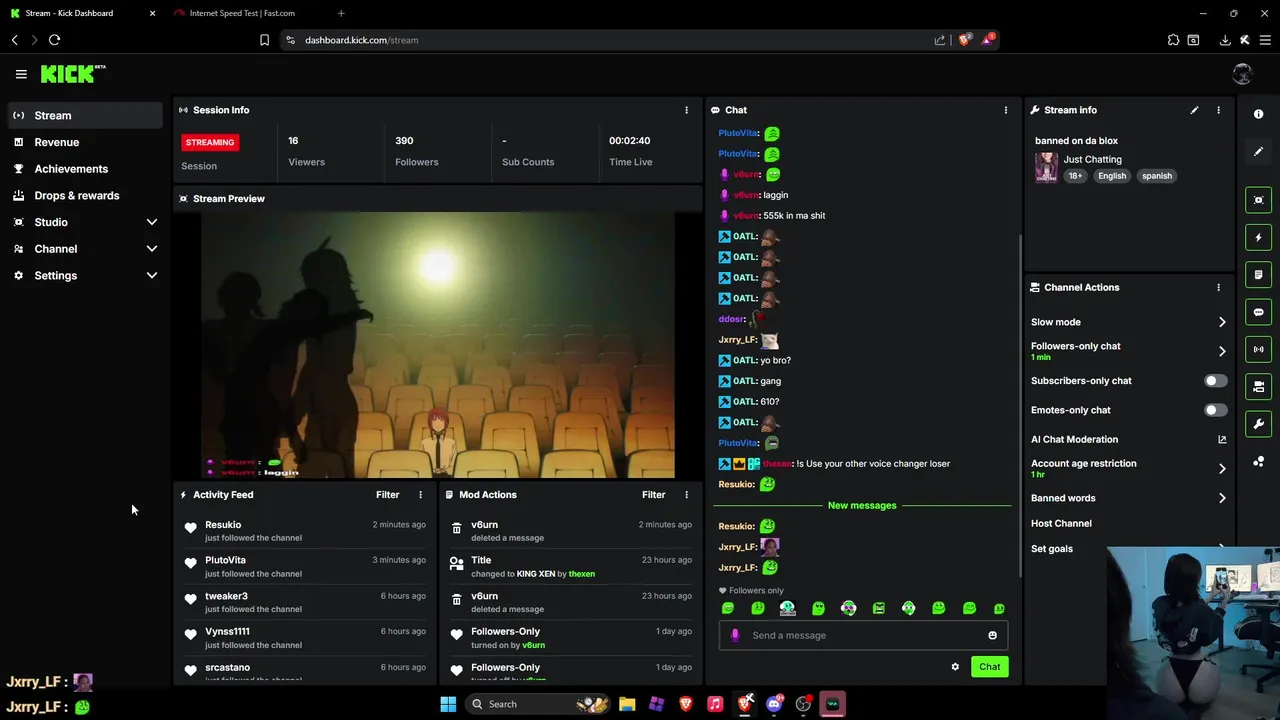
Task: Open chat settings gear icon
Action: 955,667
